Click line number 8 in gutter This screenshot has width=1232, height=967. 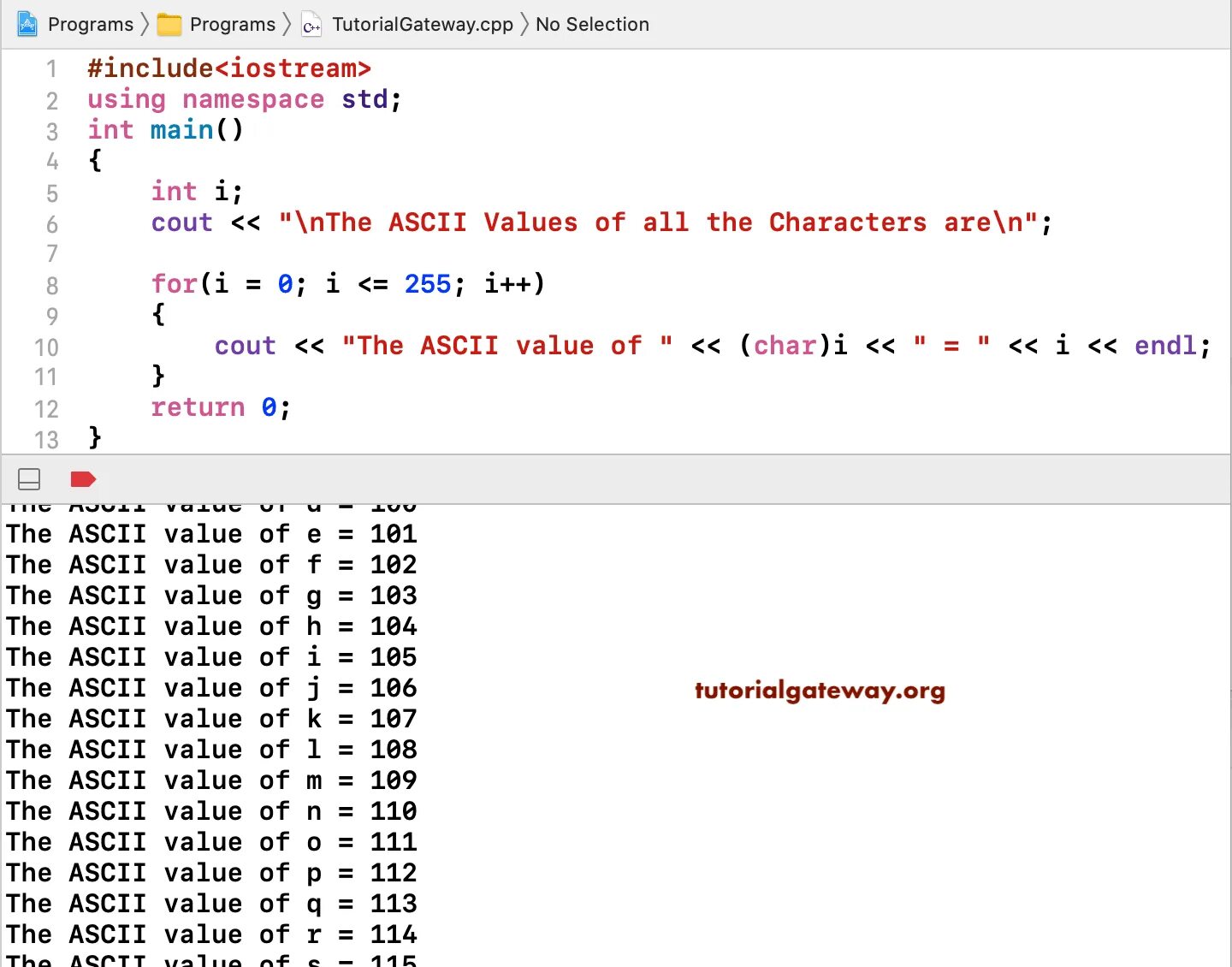pyautogui.click(x=51, y=286)
